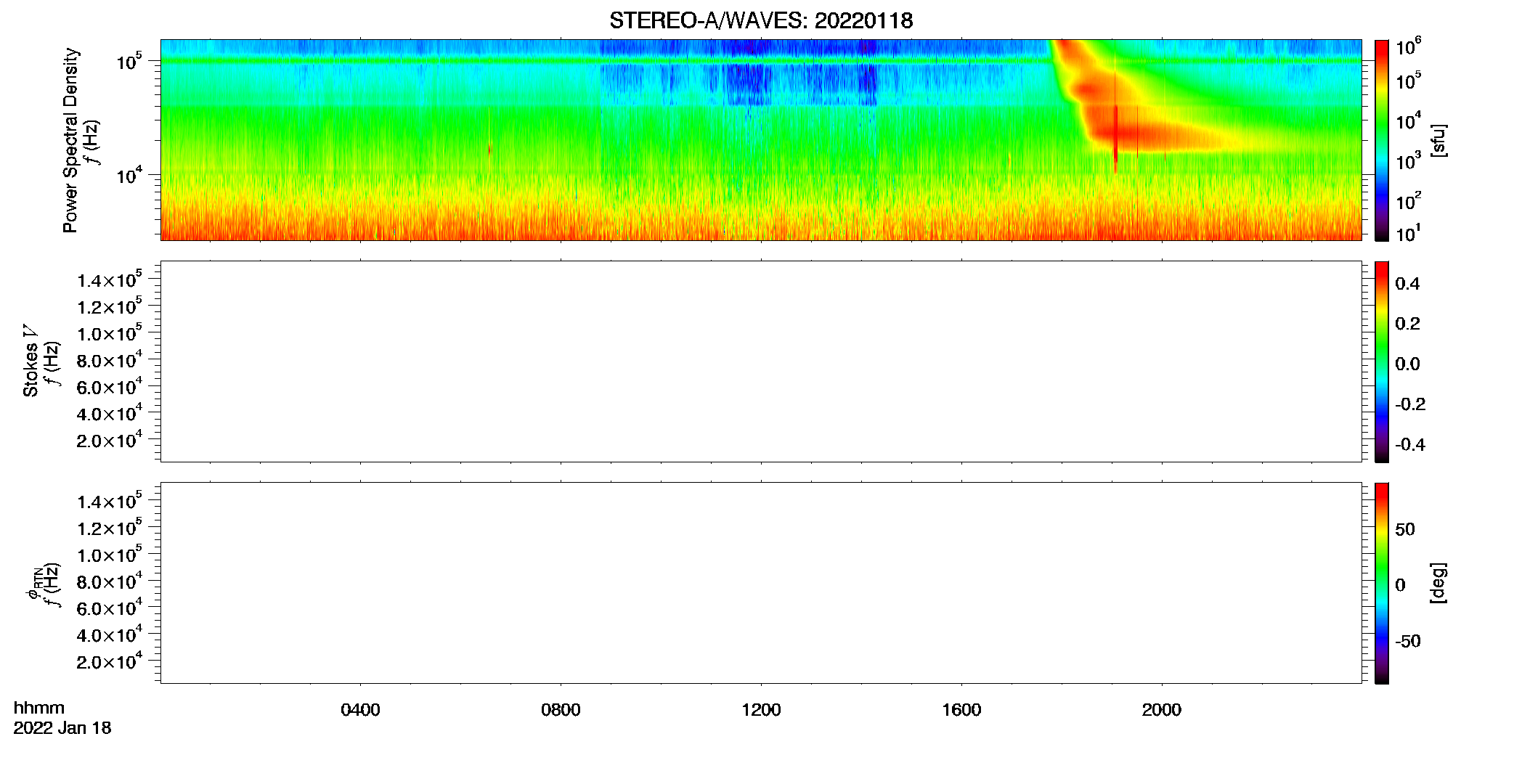Click the 1600 time axis label
Viewport: 1522px width, 784px height.
pyautogui.click(x=961, y=710)
